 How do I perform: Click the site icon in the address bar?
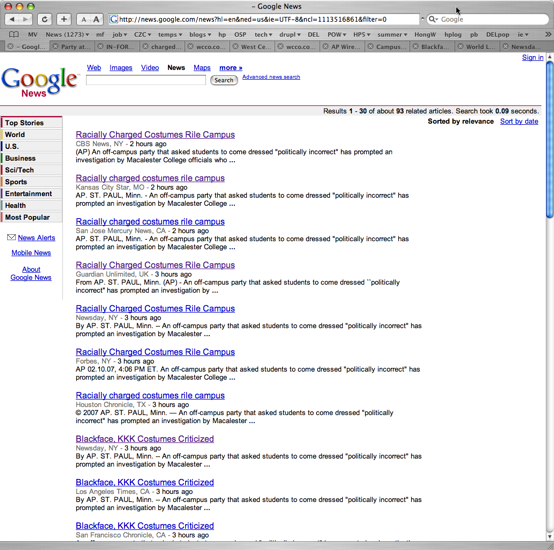coord(113,19)
